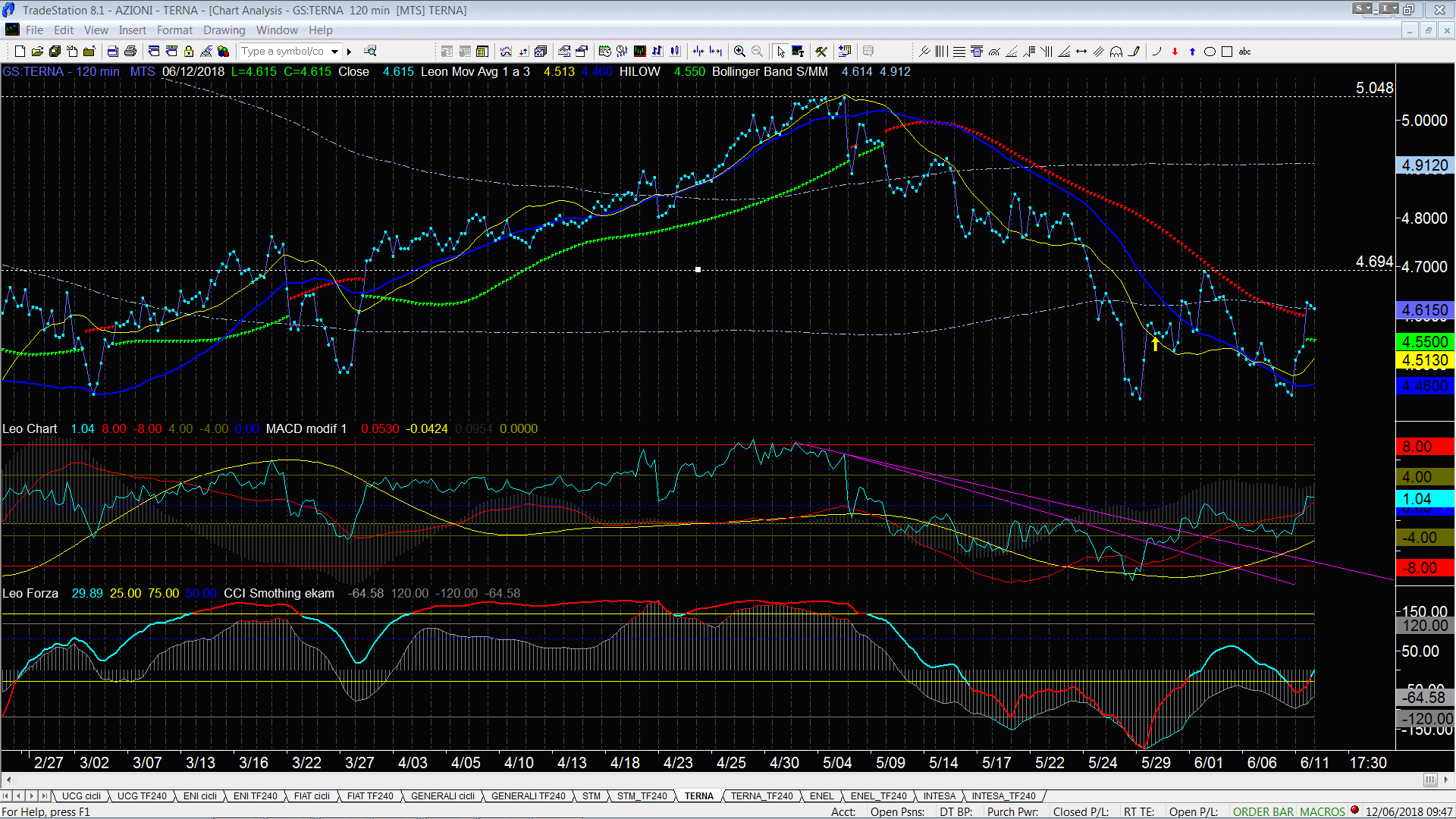Image resolution: width=1456 pixels, height=819 pixels.
Task: Switch to the ENI TF240 tab
Action: [255, 796]
